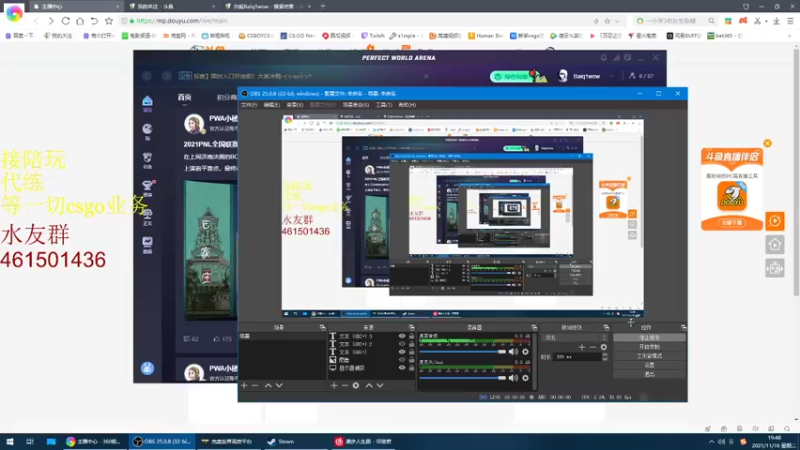
Task: Mute microphone speaker icon in mixer
Action: 513,378
